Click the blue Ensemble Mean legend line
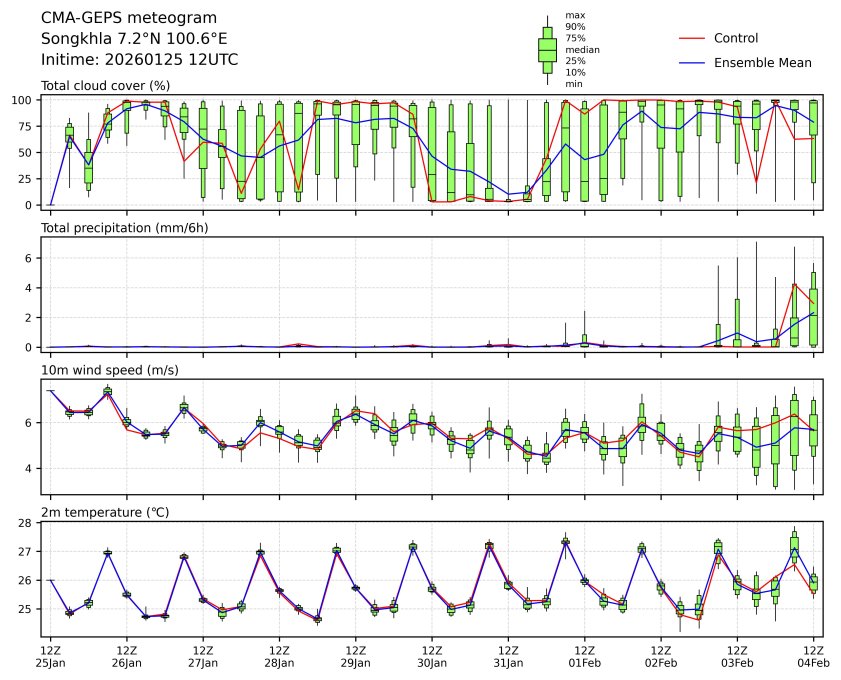 pyautogui.click(x=692, y=62)
